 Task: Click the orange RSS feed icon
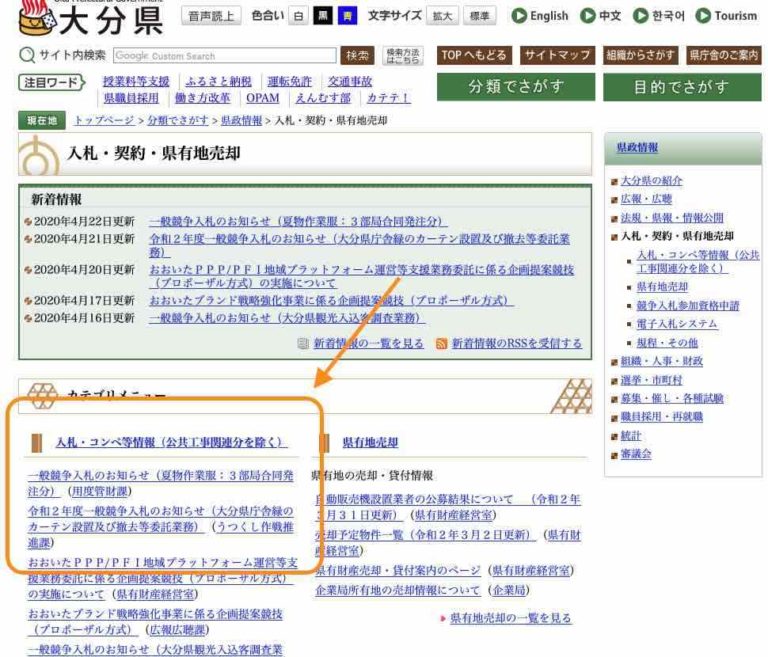pos(441,343)
